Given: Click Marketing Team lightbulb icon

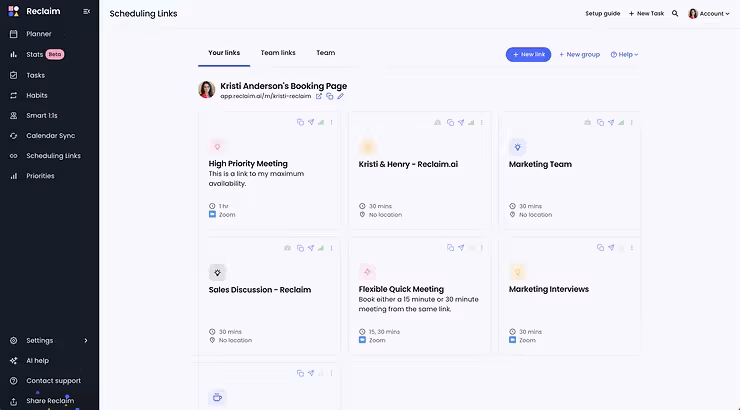Looking at the screenshot, I should [x=517, y=147].
